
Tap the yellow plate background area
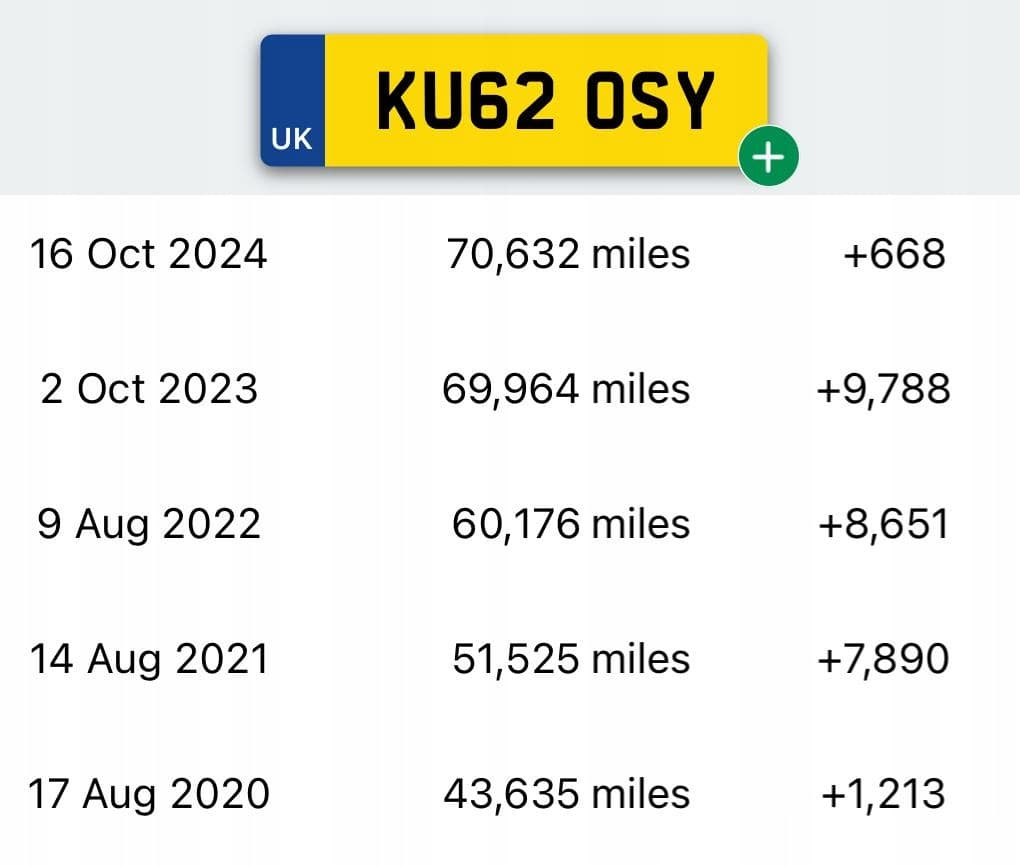[546, 101]
